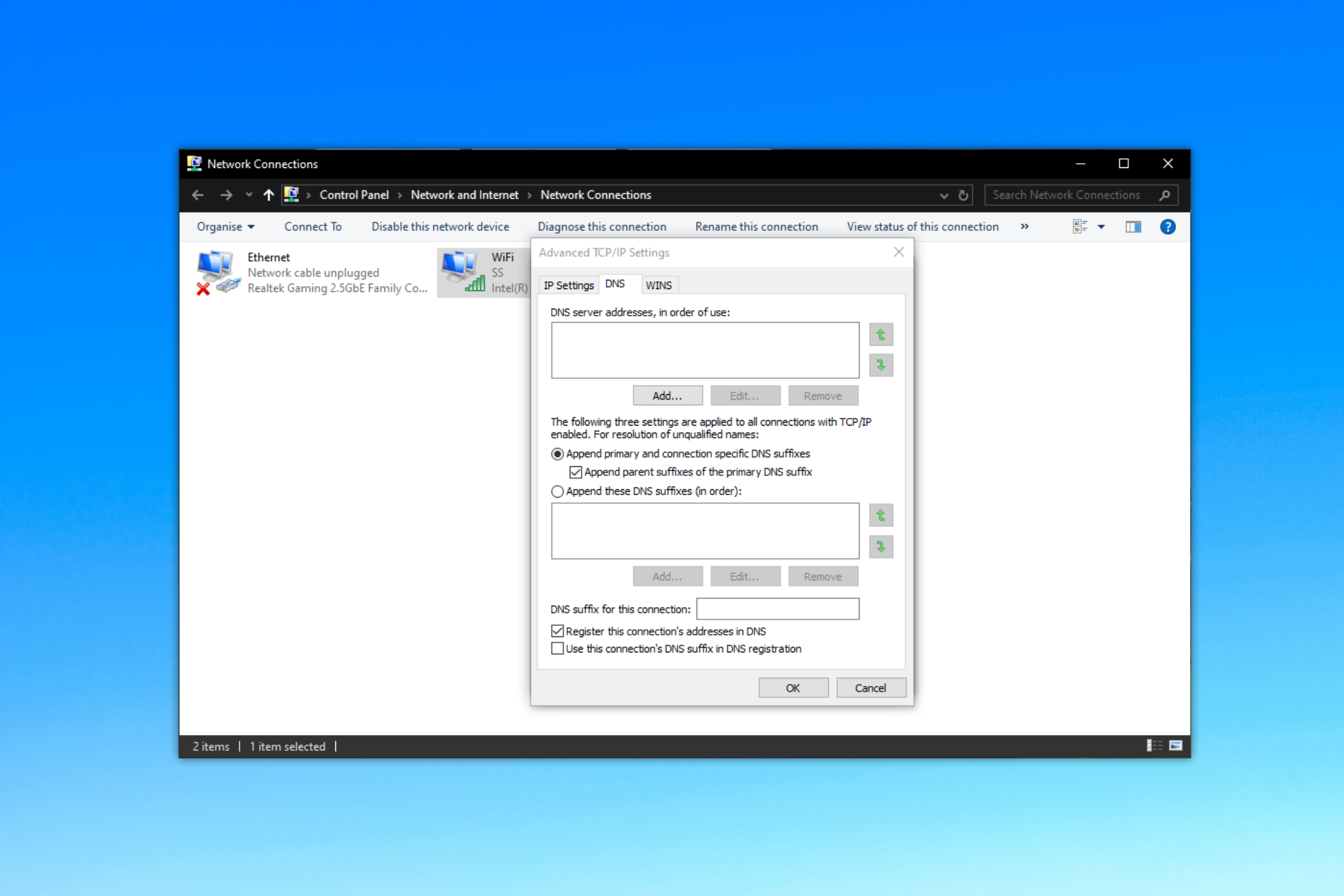Screen dimensions: 1344x896
Task: Select the WiFi adapter icon
Action: pos(463,272)
